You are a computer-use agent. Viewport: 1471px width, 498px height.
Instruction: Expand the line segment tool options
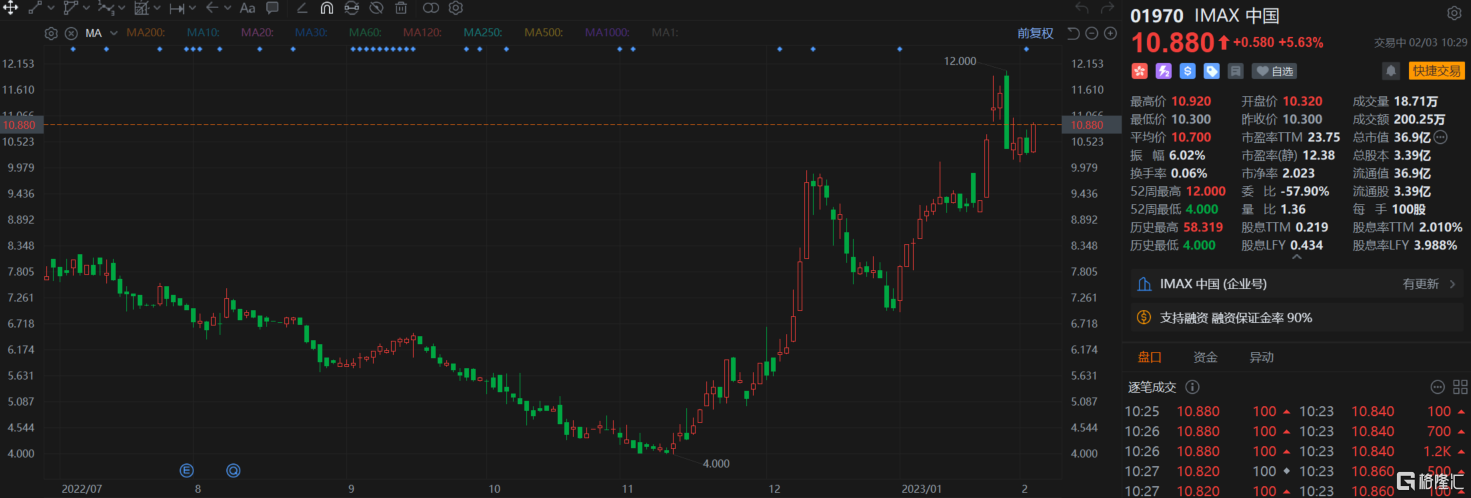[50, 8]
